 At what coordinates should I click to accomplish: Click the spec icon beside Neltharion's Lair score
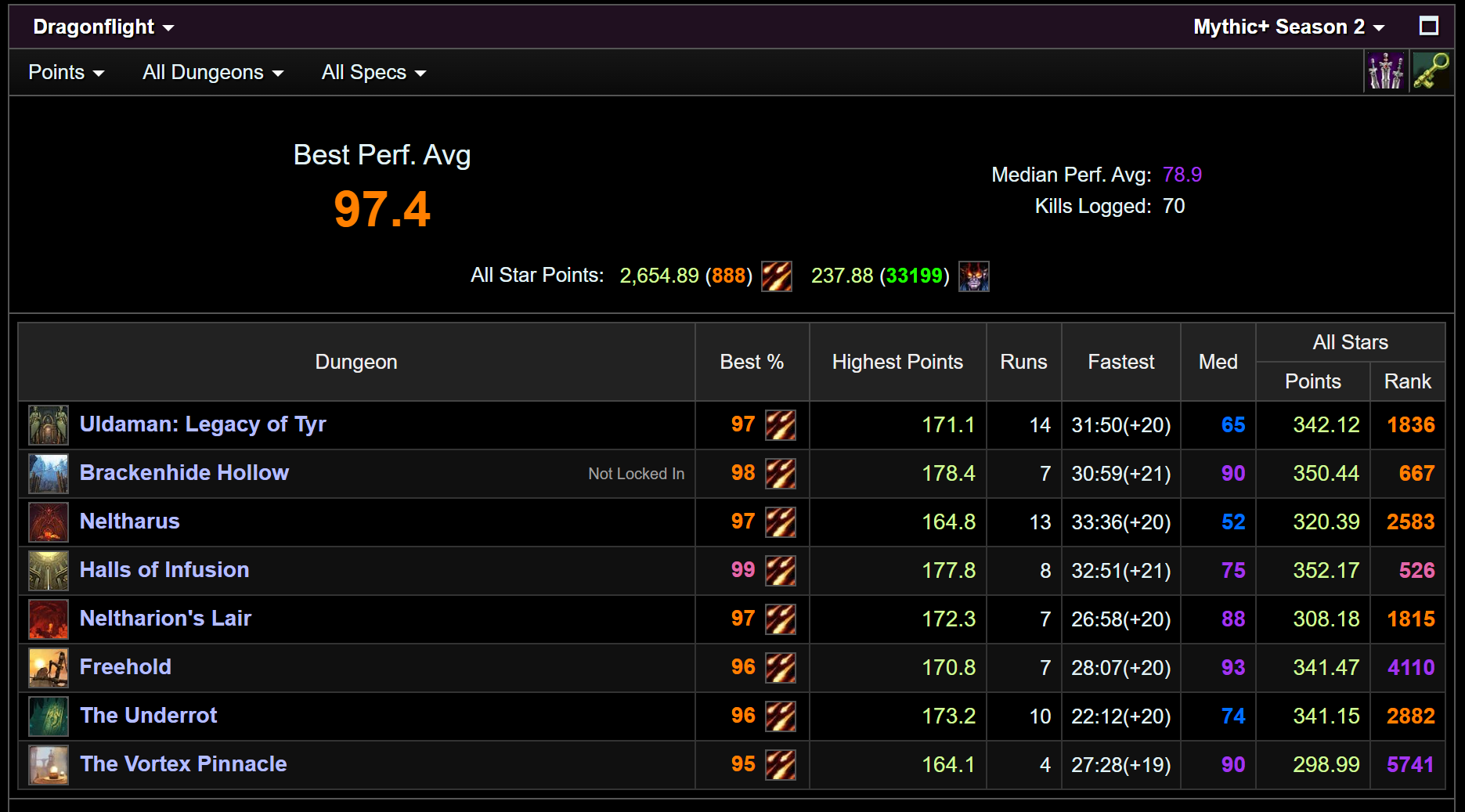781,619
